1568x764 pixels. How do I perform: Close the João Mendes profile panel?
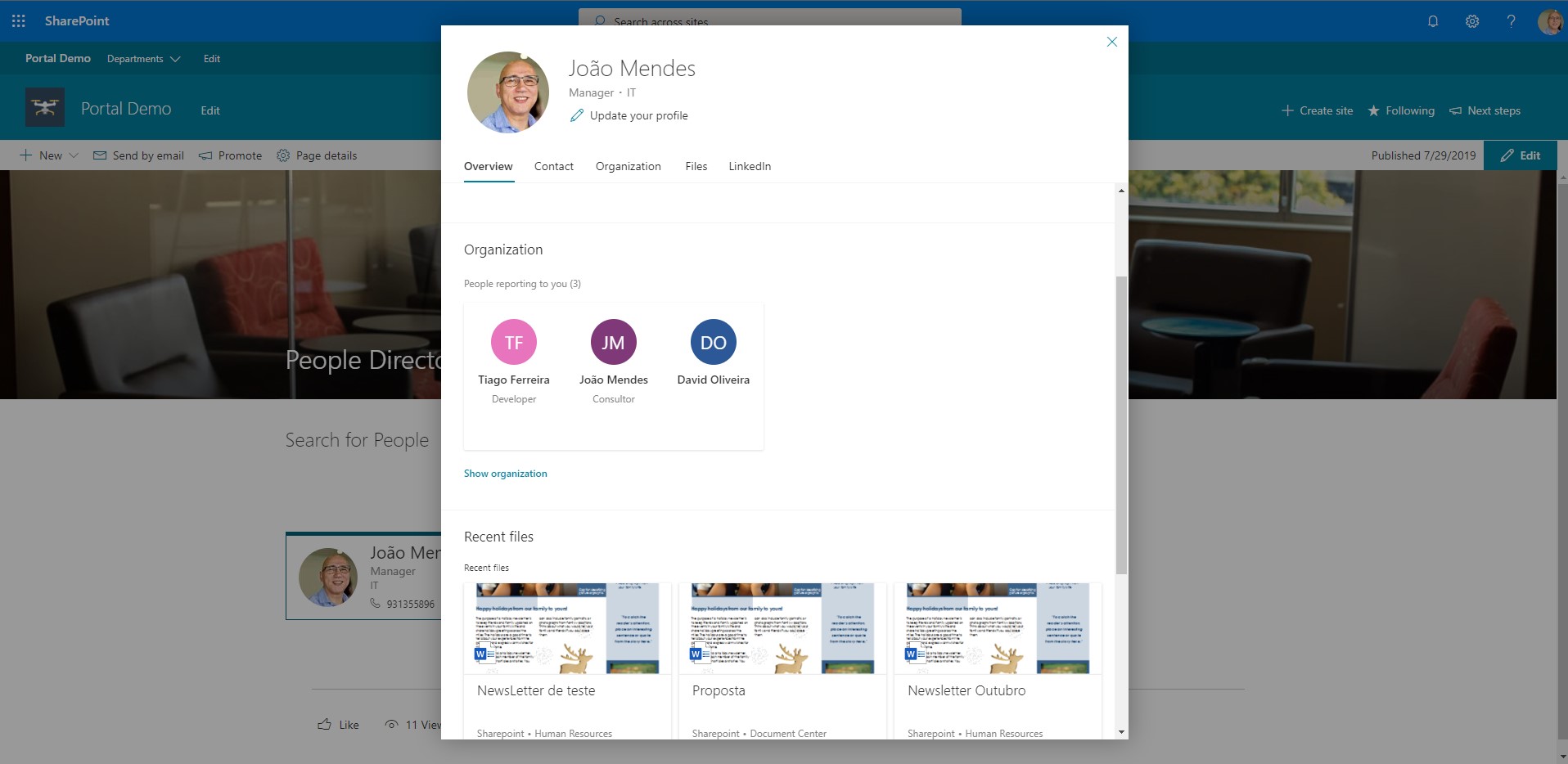tap(1111, 42)
